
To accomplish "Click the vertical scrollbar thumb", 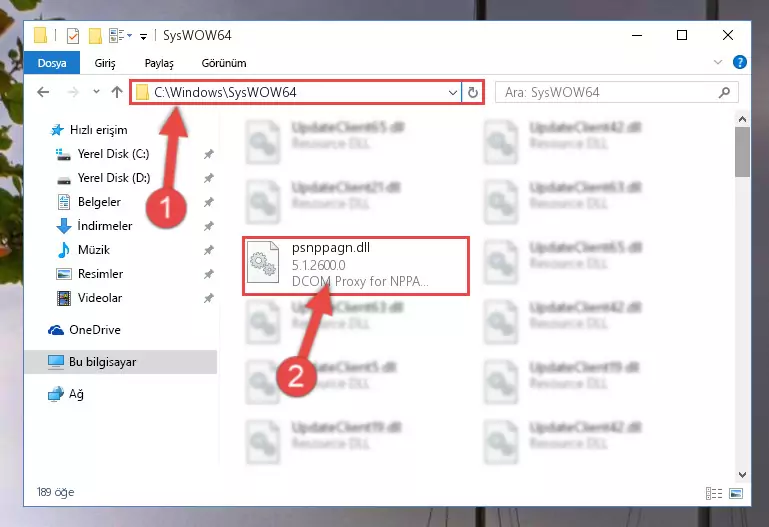I will coord(742,152).
